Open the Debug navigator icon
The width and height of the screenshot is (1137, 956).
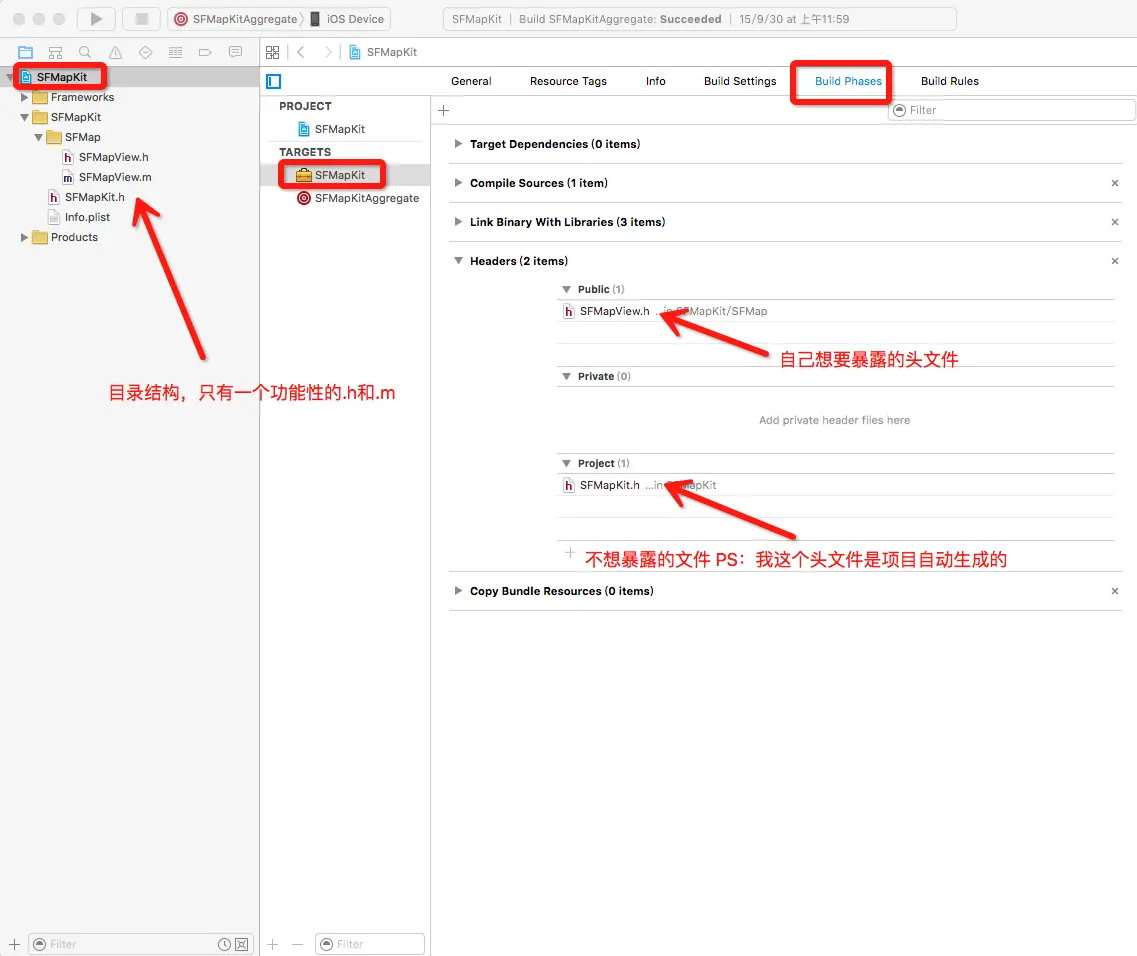(175, 52)
